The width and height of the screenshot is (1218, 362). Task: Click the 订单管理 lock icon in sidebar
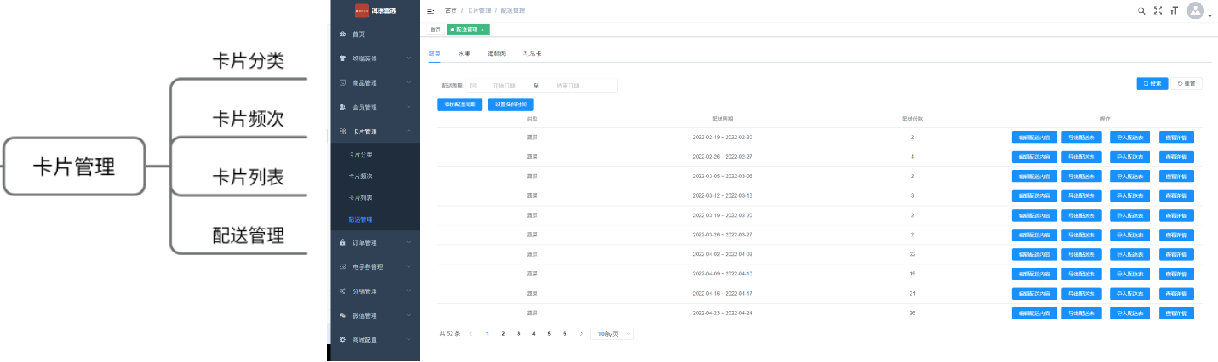pyautogui.click(x=343, y=243)
